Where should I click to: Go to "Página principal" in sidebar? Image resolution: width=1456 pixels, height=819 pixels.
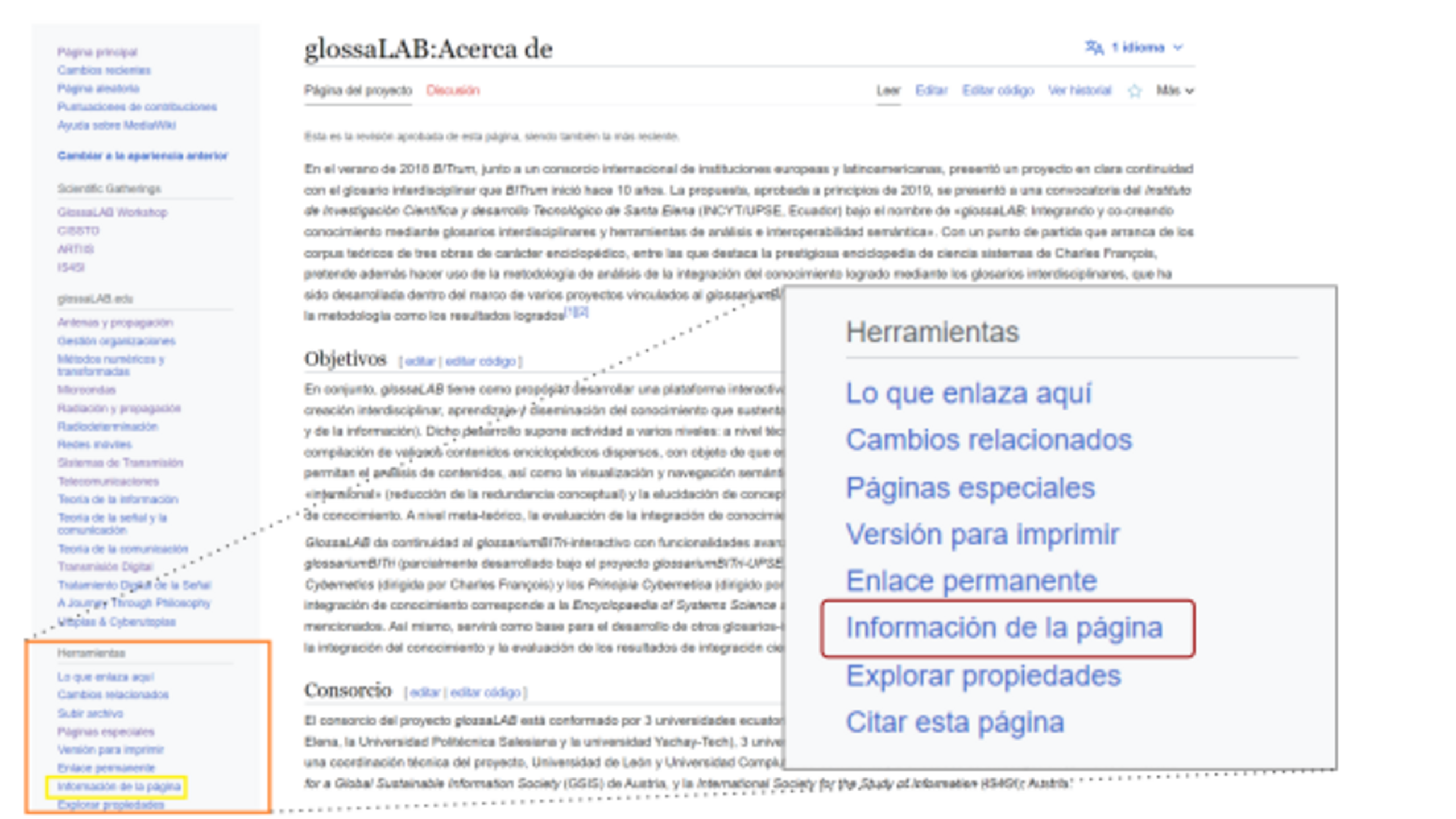[97, 52]
